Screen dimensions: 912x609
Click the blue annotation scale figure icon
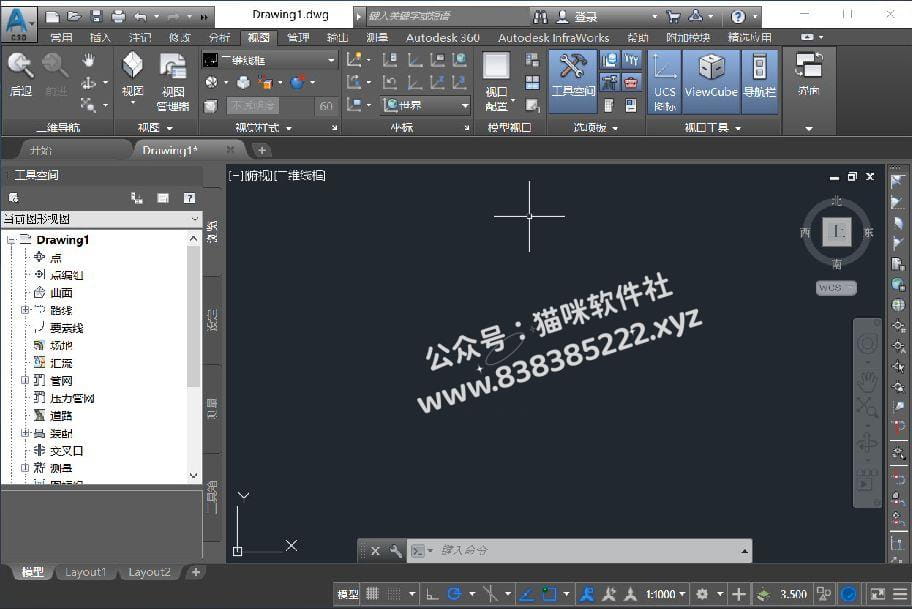point(586,594)
